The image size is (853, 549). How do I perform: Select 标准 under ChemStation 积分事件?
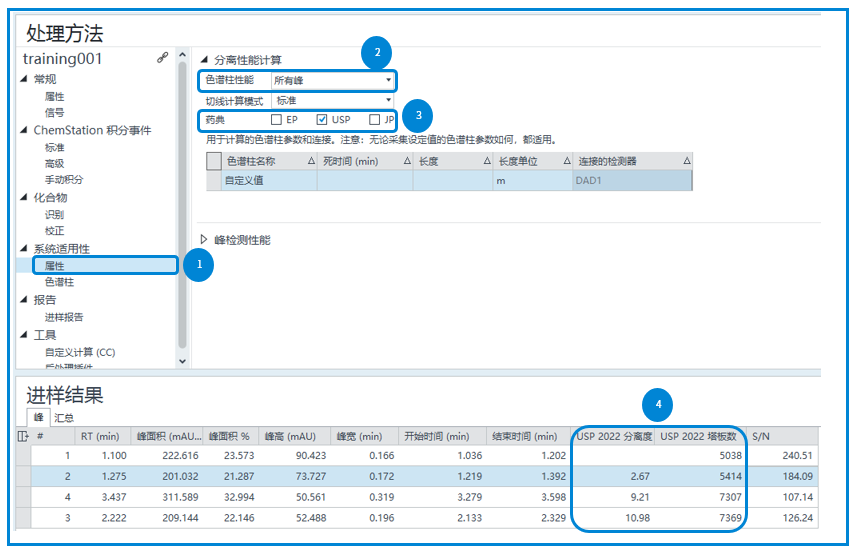(54, 147)
